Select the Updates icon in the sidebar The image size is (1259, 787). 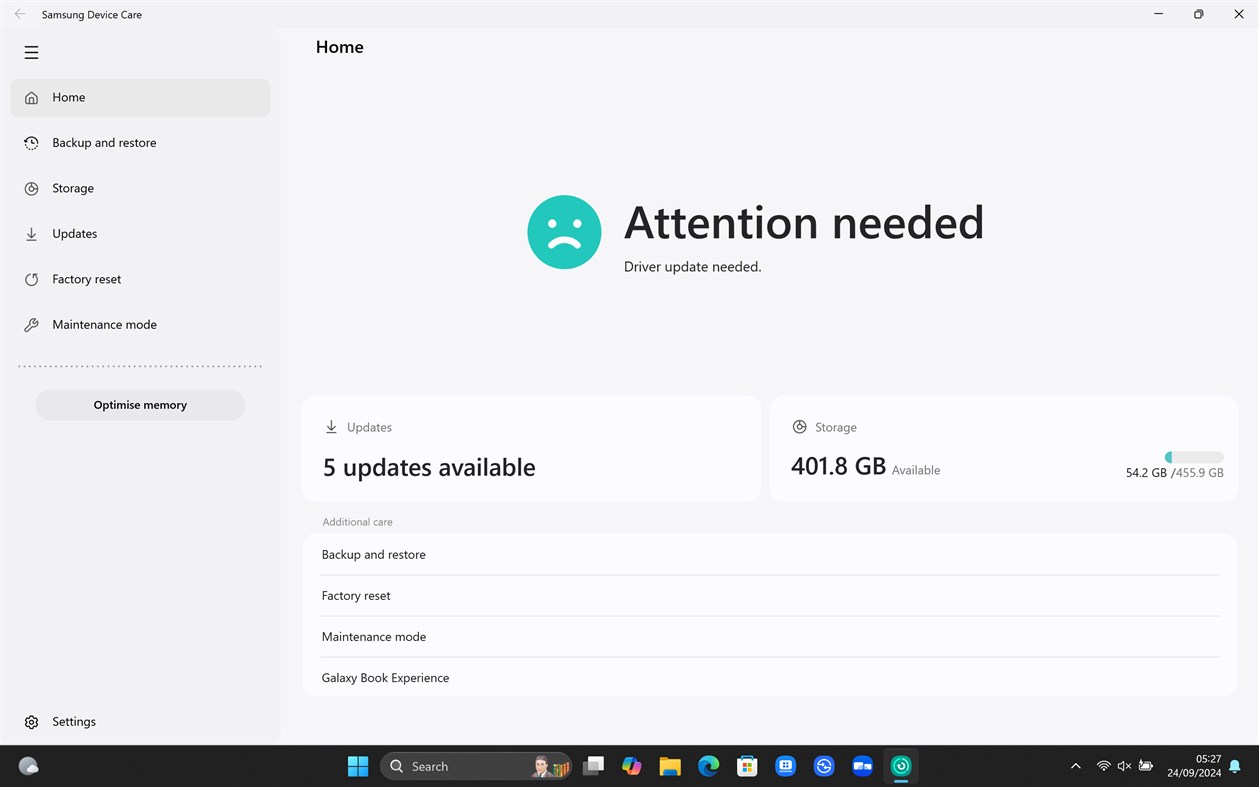tap(31, 233)
